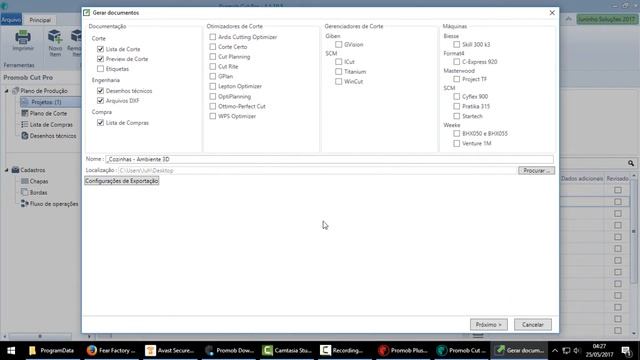Click the Procurar browse button
Screen dimensions: 640x360
tap(536, 170)
